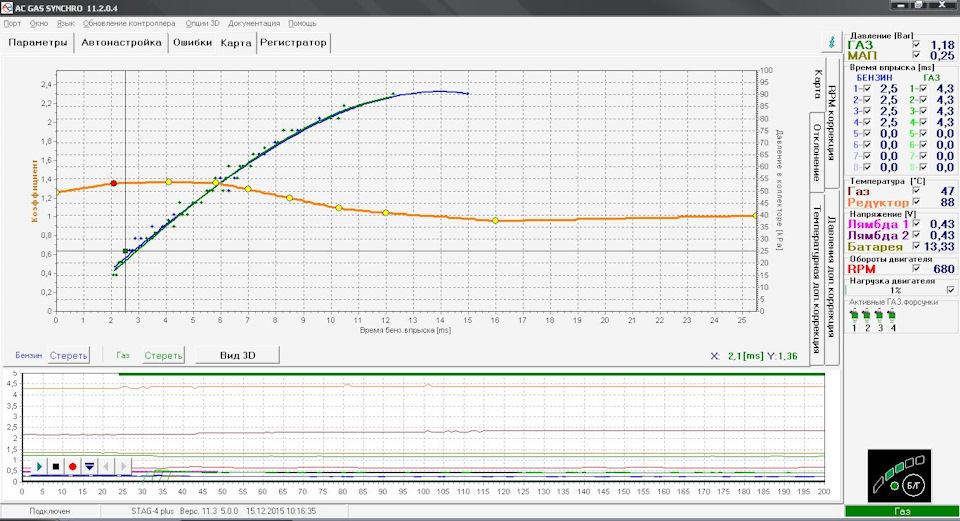Click the blue down-triangle save icon

coord(89,467)
